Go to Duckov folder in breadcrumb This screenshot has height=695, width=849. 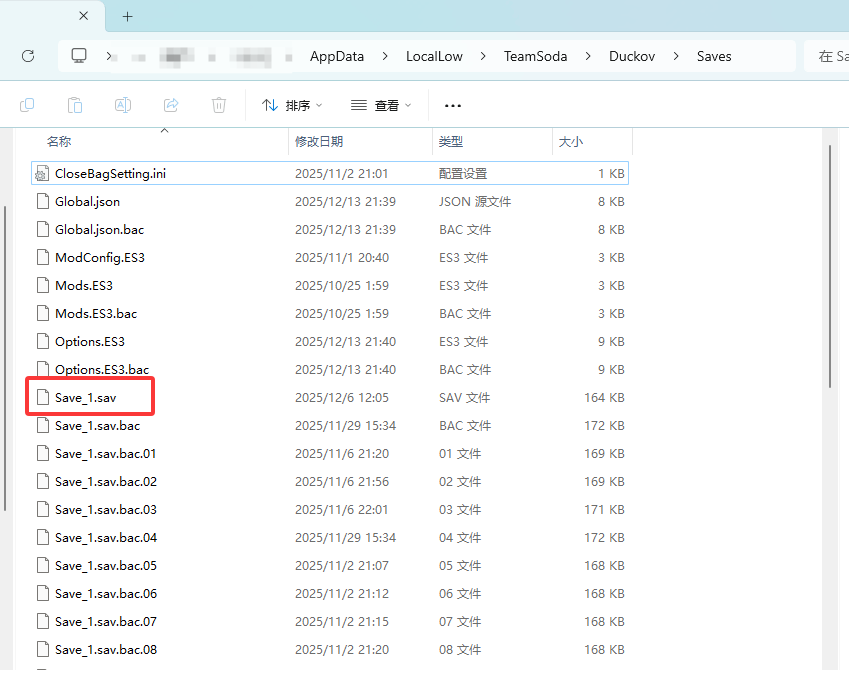632,56
